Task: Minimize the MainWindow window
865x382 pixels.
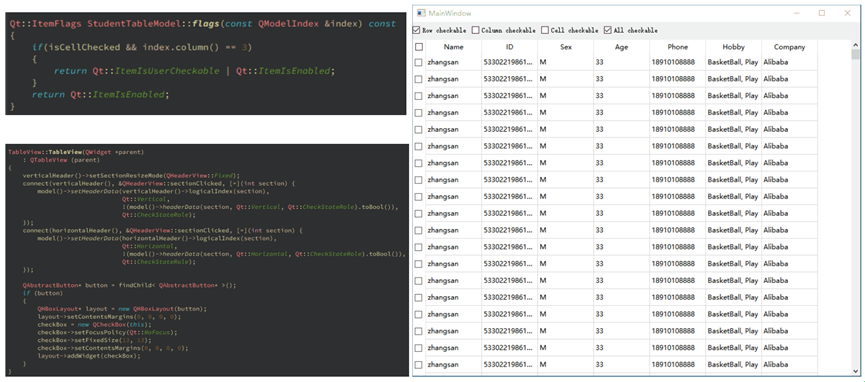Action: (797, 13)
